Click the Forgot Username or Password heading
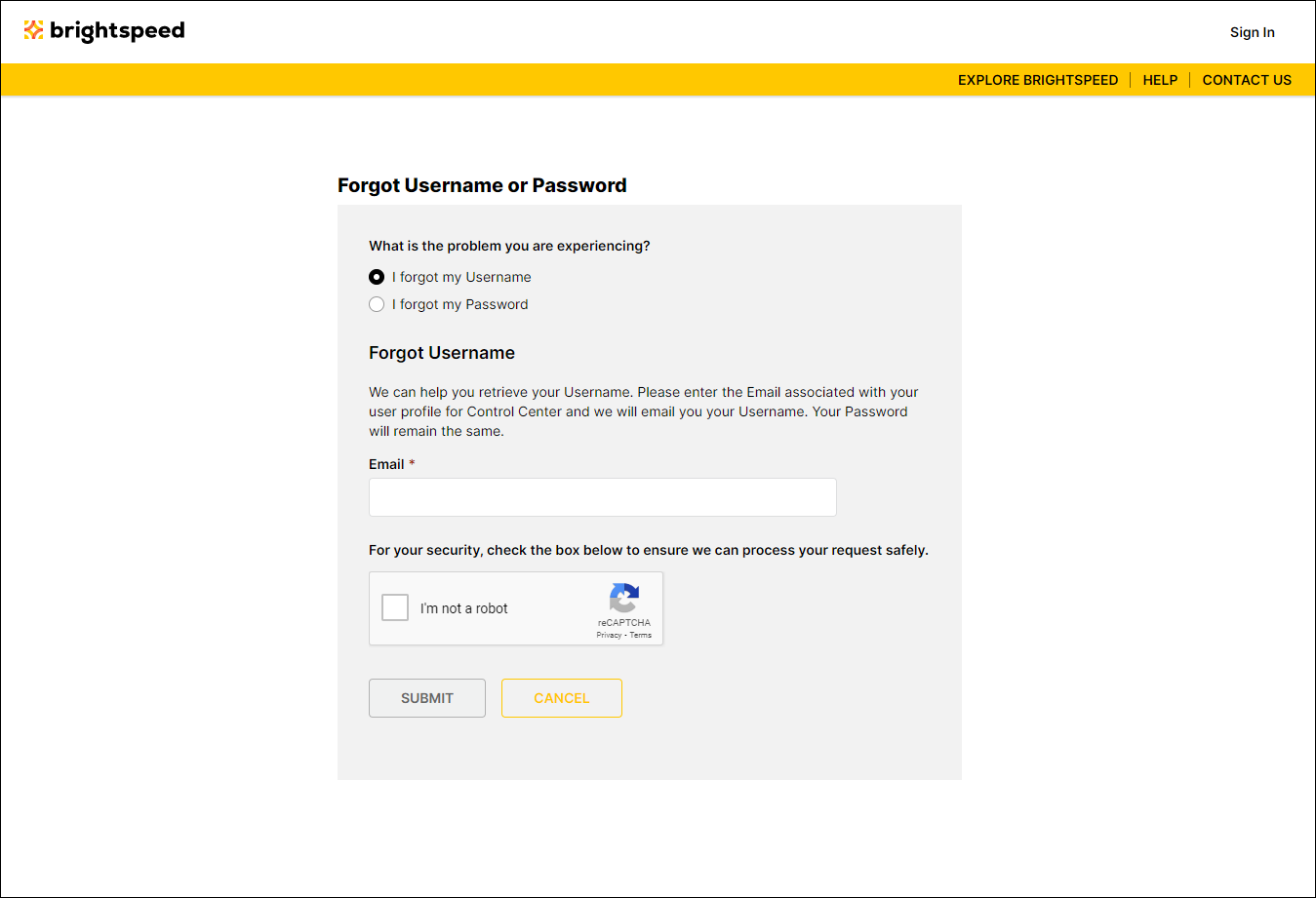1316x898 pixels. tap(482, 185)
